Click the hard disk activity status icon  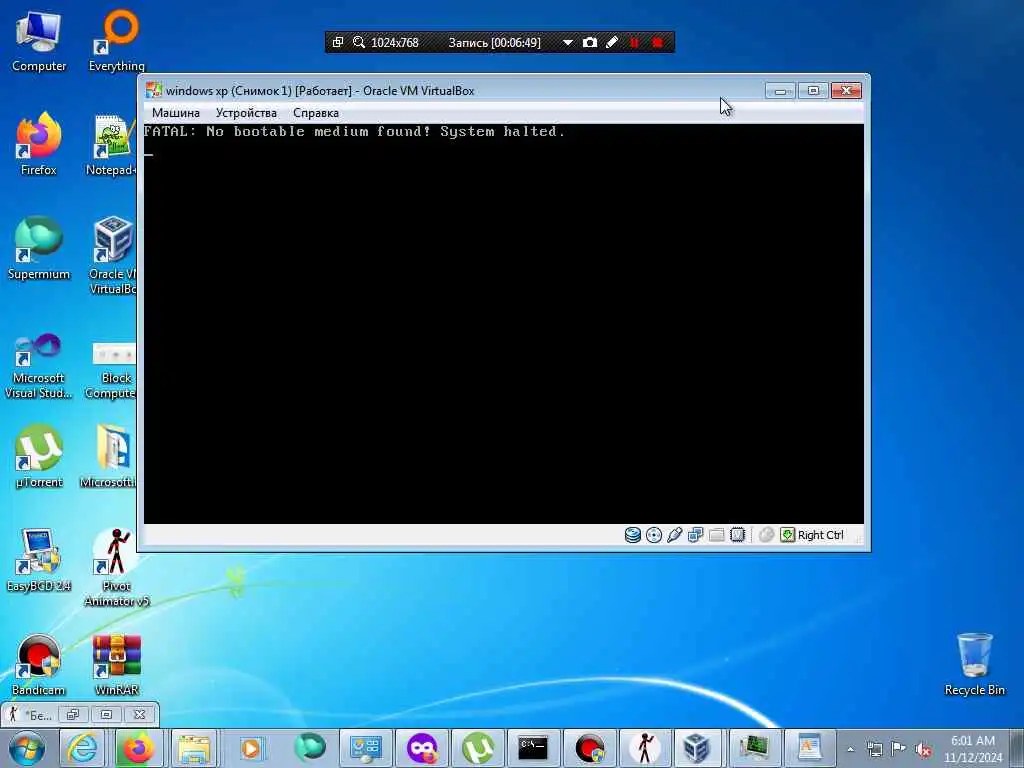click(633, 535)
